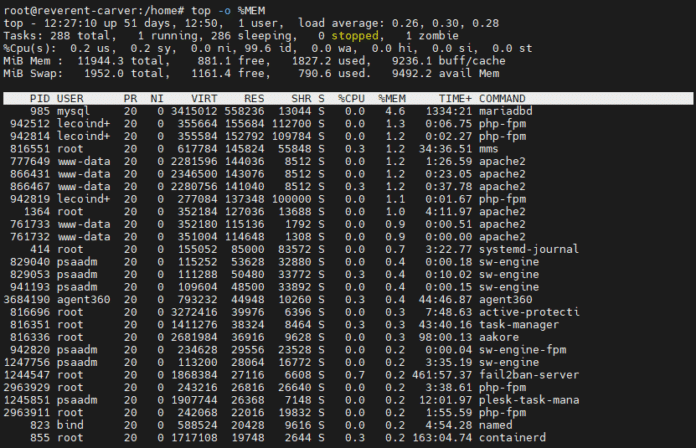Select the SHR column header
The image size is (696, 448).
pyautogui.click(x=301, y=99)
